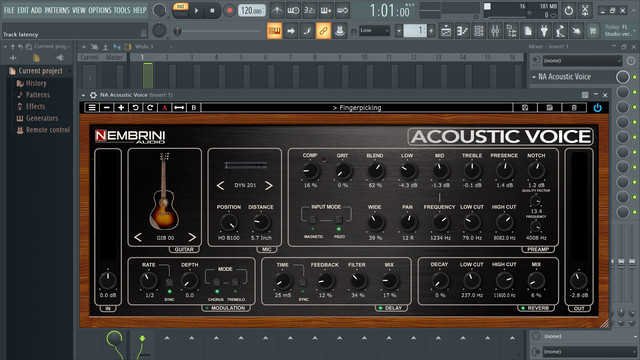Image resolution: width=640 pixels, height=360 pixels.
Task: Open the PATTERNS menu
Action: point(57,10)
